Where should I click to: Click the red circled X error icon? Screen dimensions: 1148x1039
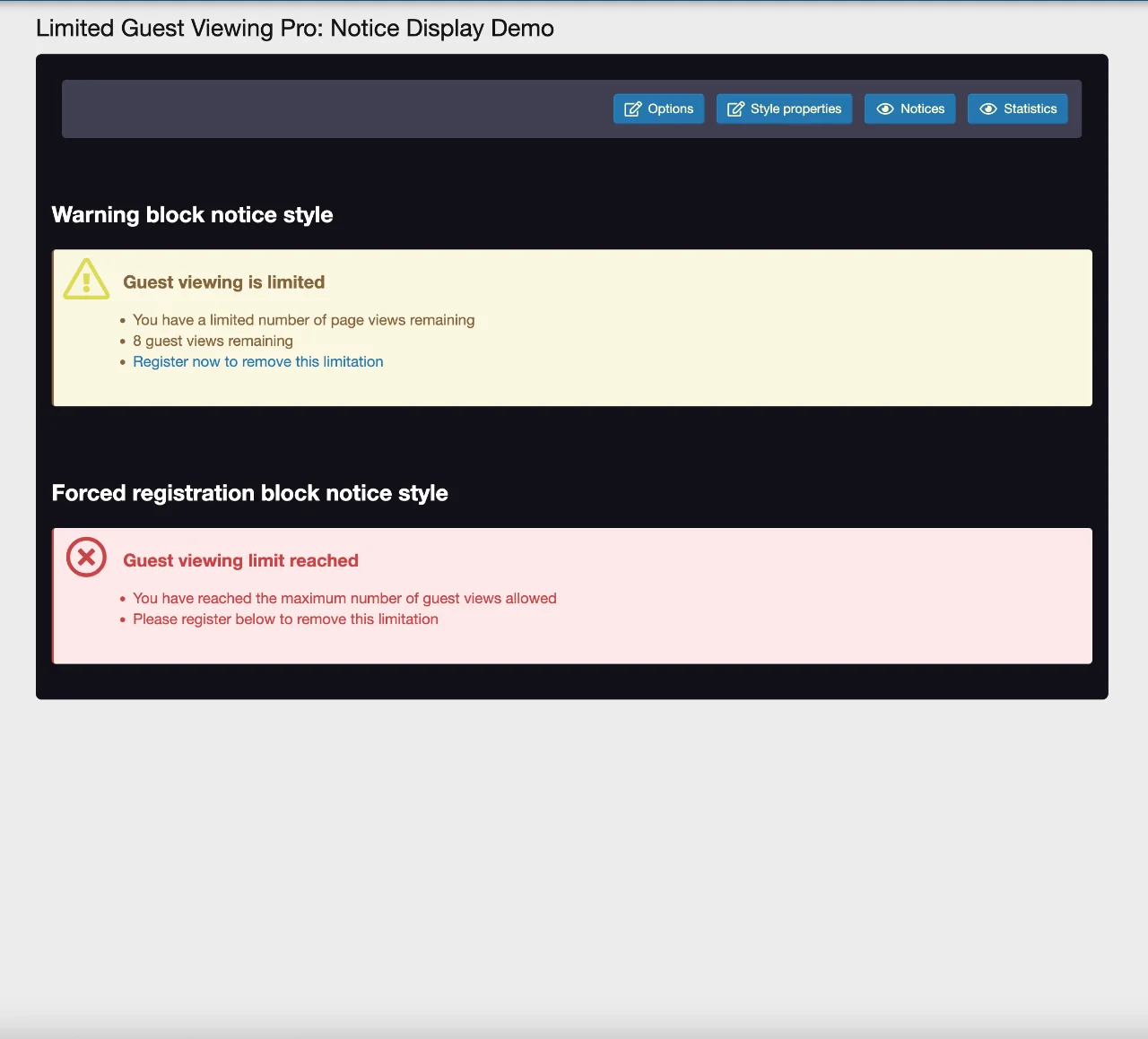pos(86,558)
